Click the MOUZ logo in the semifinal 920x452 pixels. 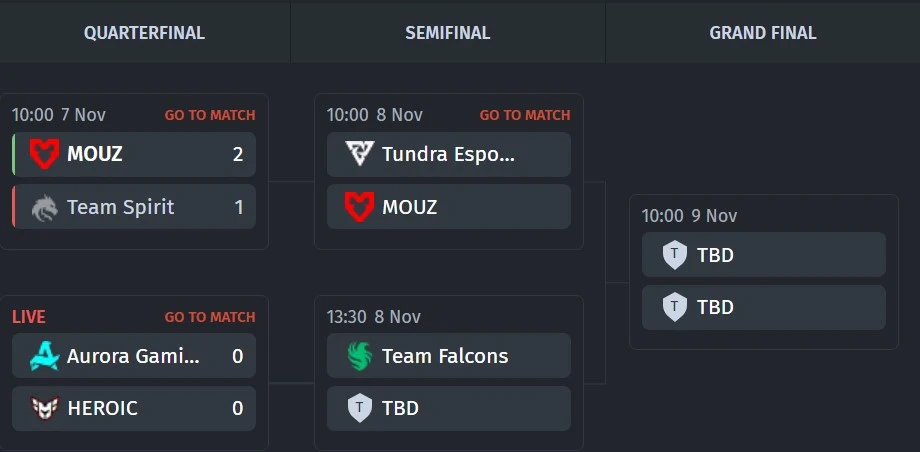[x=359, y=207]
